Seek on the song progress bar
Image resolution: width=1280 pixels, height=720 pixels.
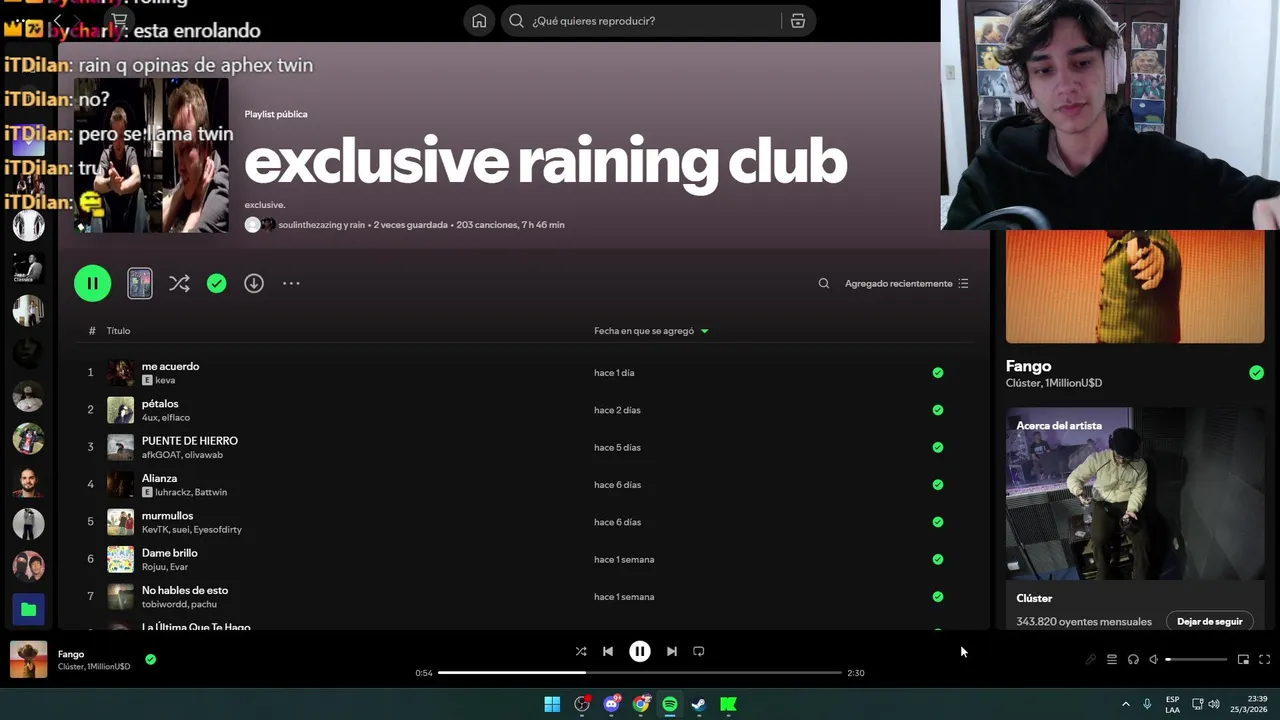[x=640, y=673]
